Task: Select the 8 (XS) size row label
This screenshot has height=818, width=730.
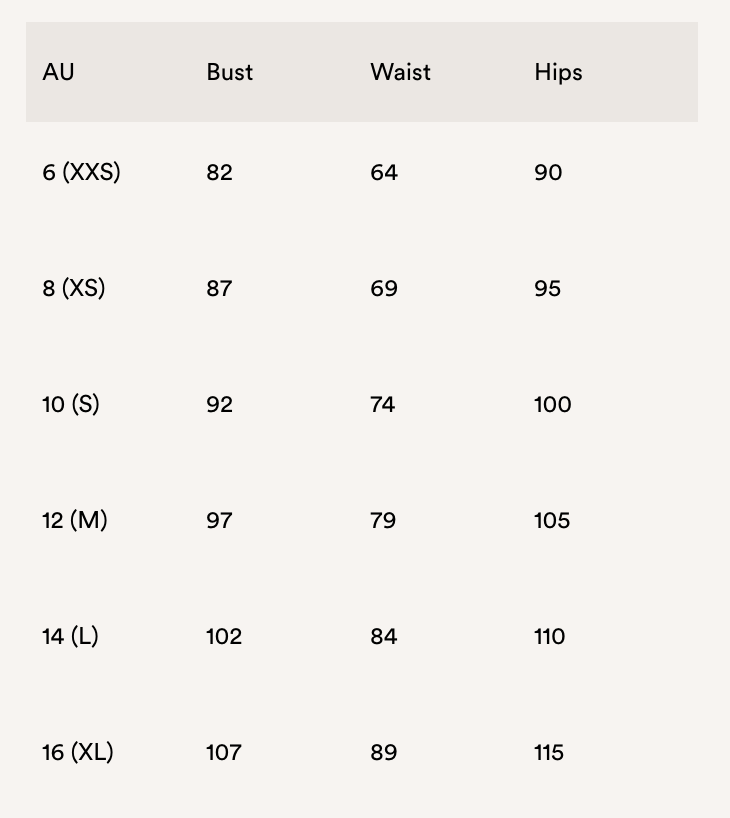Action: pyautogui.click(x=73, y=288)
